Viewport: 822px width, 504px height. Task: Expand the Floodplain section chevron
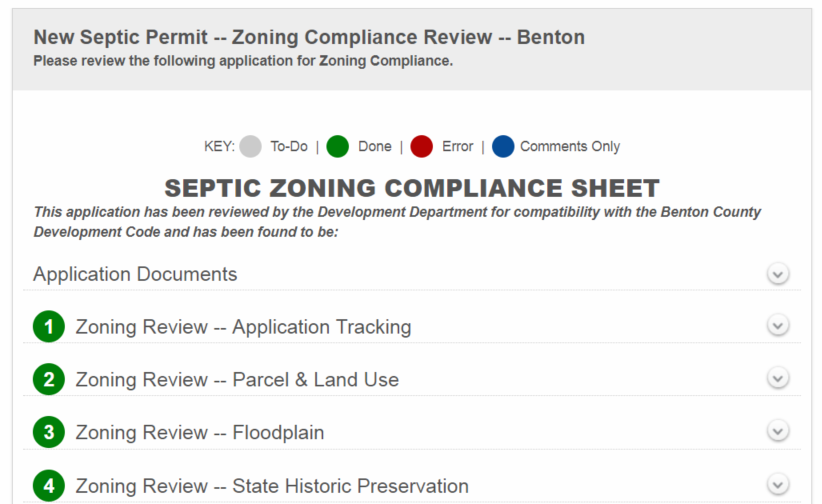tap(777, 432)
